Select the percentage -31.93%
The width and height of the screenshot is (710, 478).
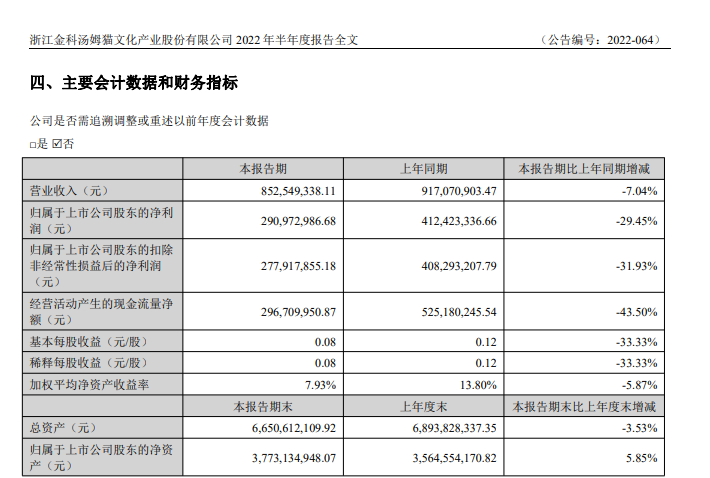coord(637,266)
